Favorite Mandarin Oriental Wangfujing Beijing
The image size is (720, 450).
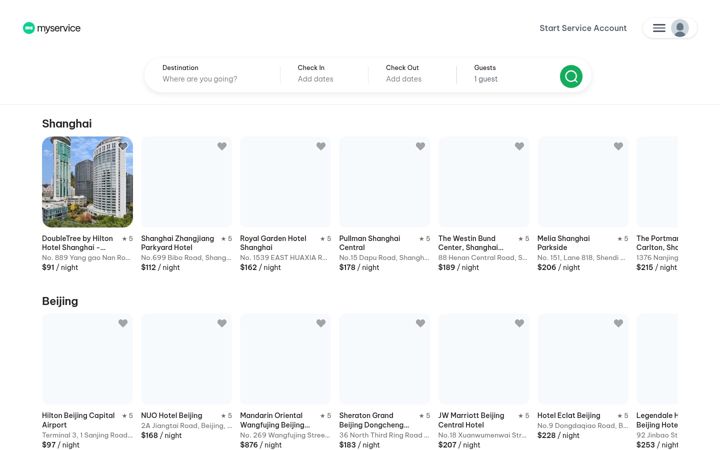(321, 323)
